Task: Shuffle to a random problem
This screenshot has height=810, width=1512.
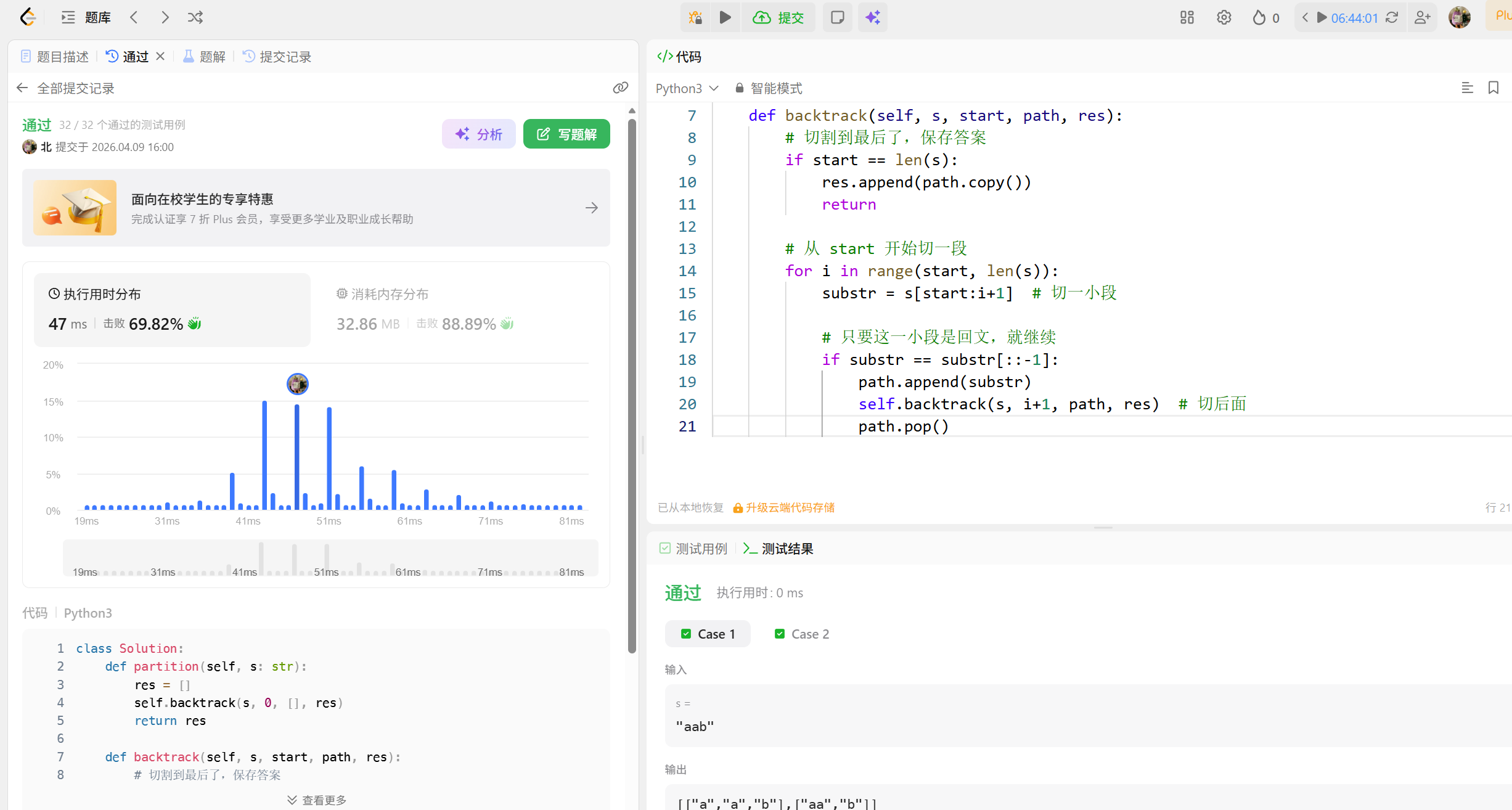Action: point(195,17)
